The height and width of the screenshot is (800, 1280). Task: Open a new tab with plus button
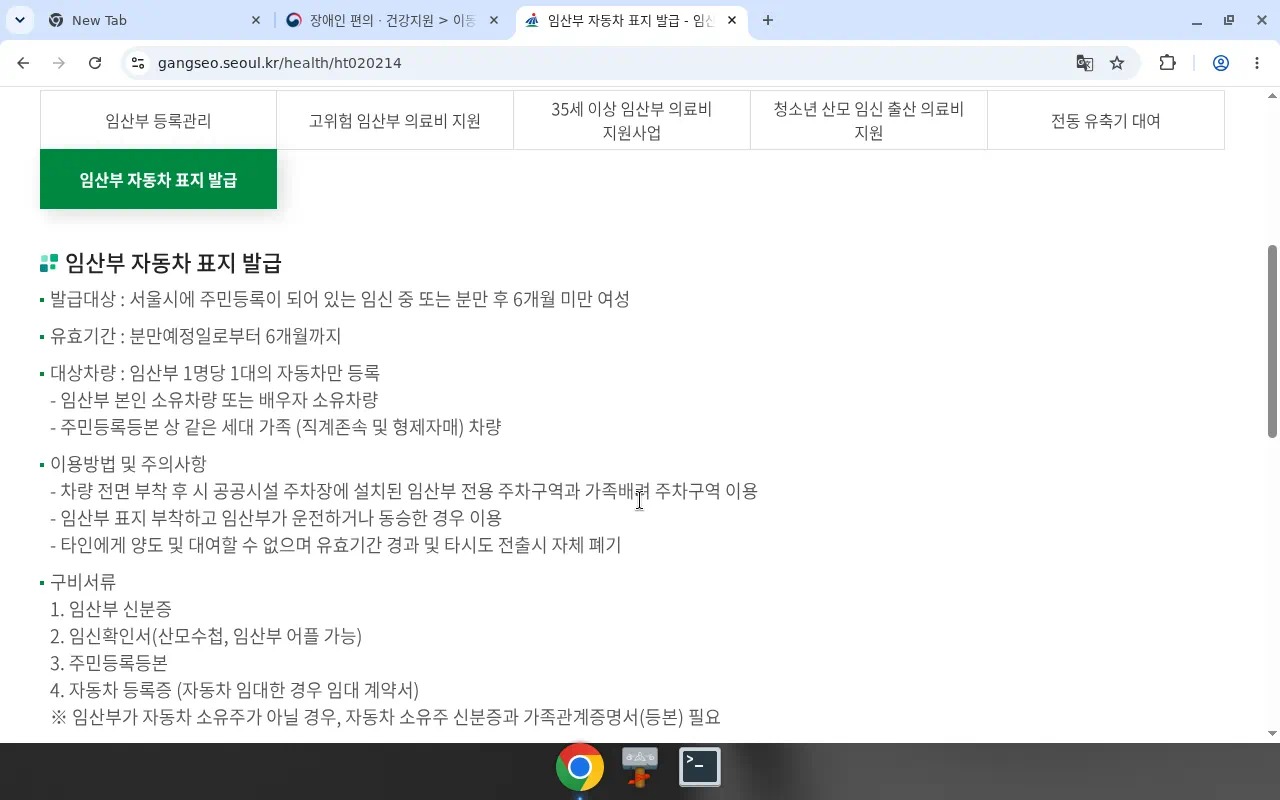tap(767, 20)
